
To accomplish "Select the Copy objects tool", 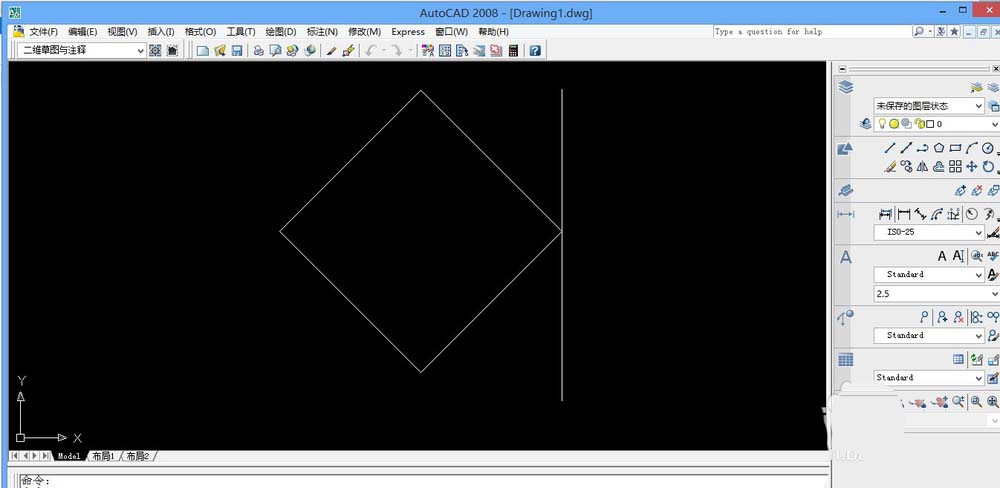I will (906, 166).
